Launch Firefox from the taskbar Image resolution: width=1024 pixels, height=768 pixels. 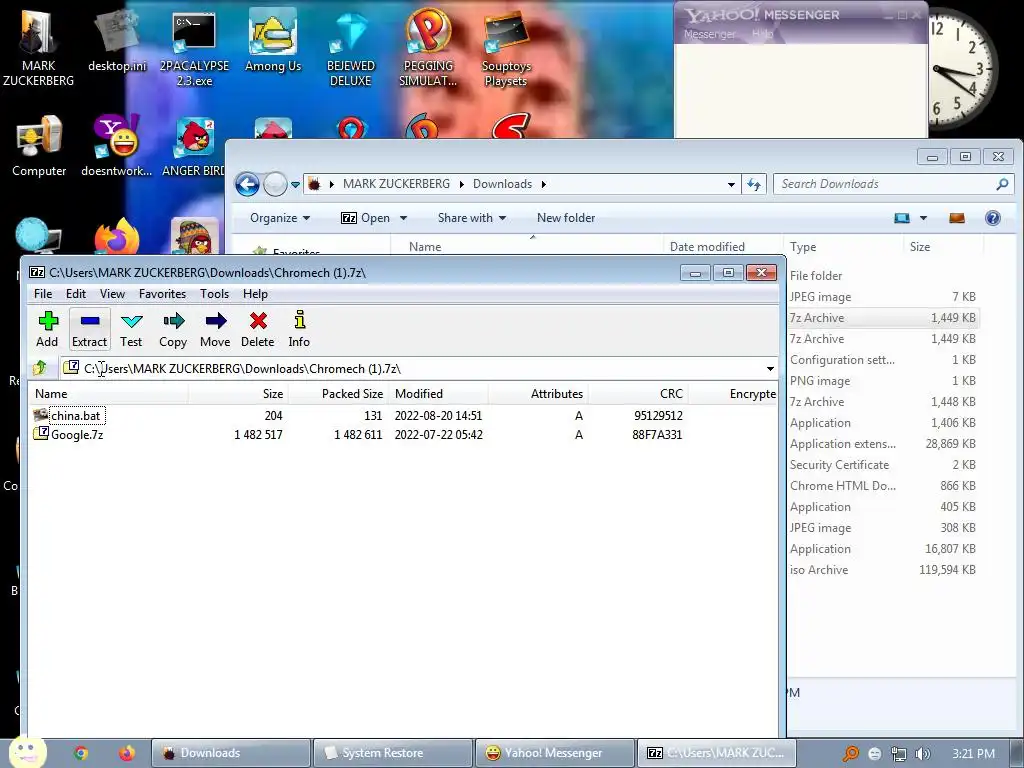pos(127,753)
